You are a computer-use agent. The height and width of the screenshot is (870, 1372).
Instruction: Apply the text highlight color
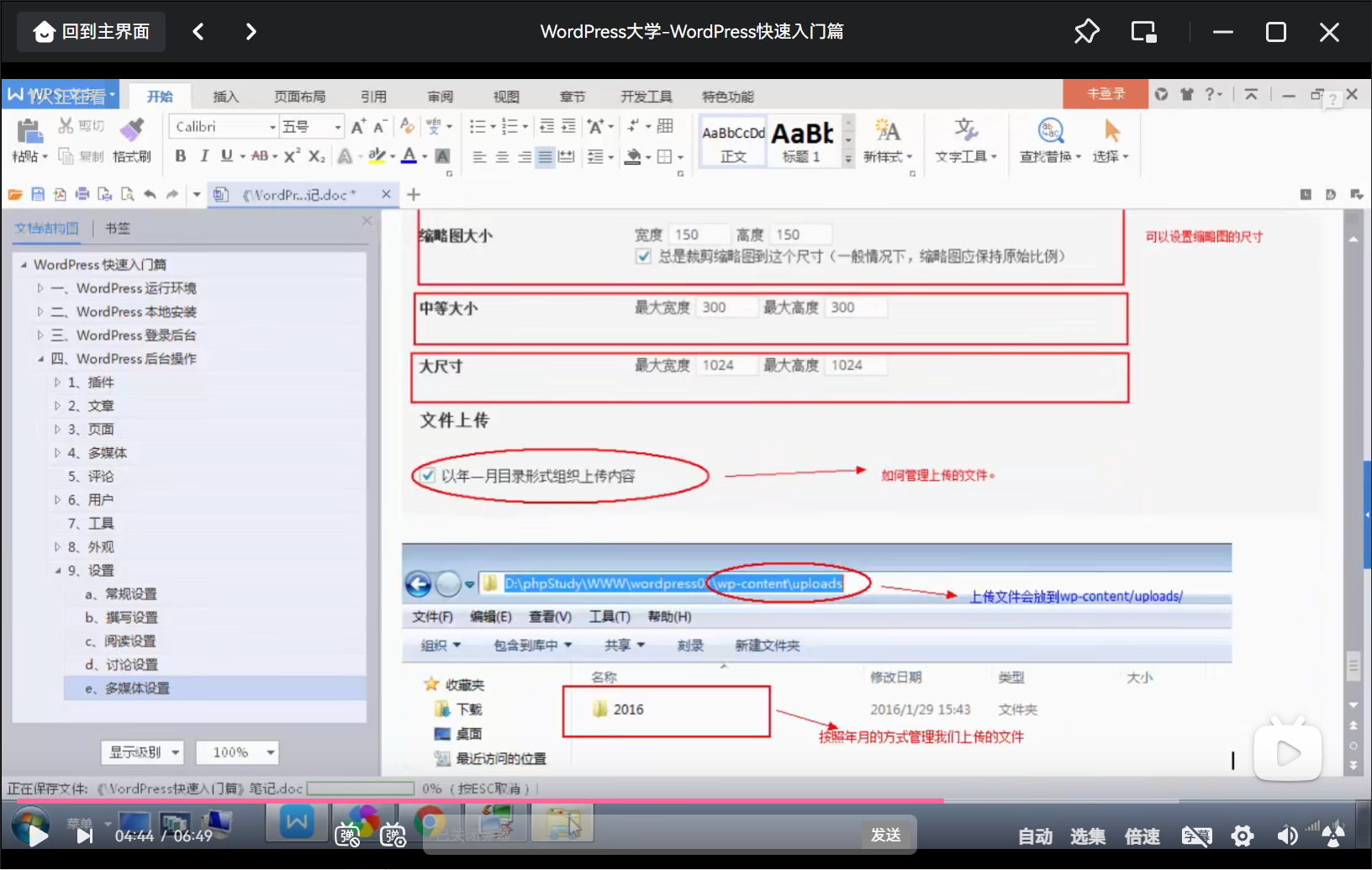click(377, 156)
